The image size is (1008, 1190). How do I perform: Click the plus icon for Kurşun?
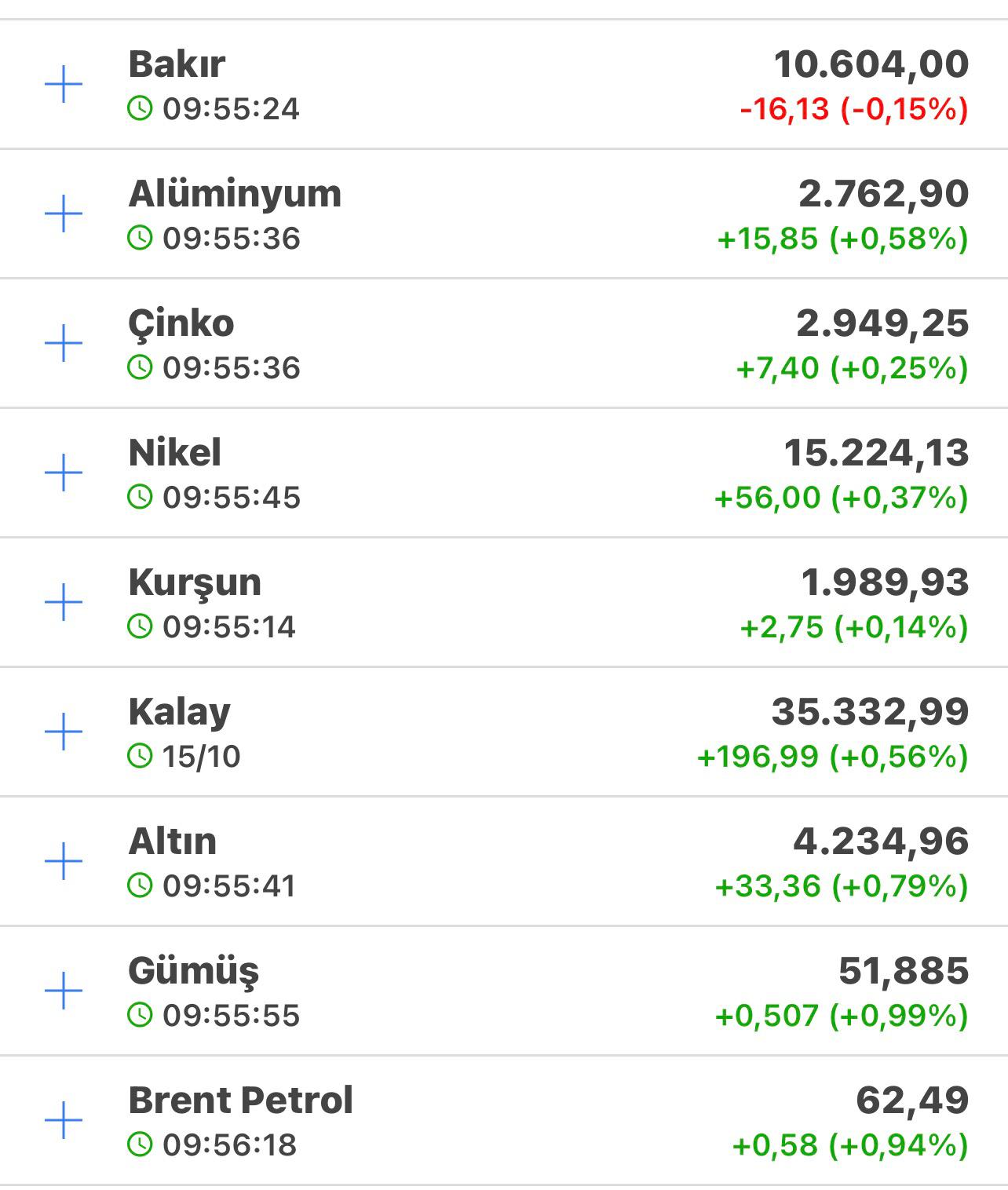coord(64,603)
